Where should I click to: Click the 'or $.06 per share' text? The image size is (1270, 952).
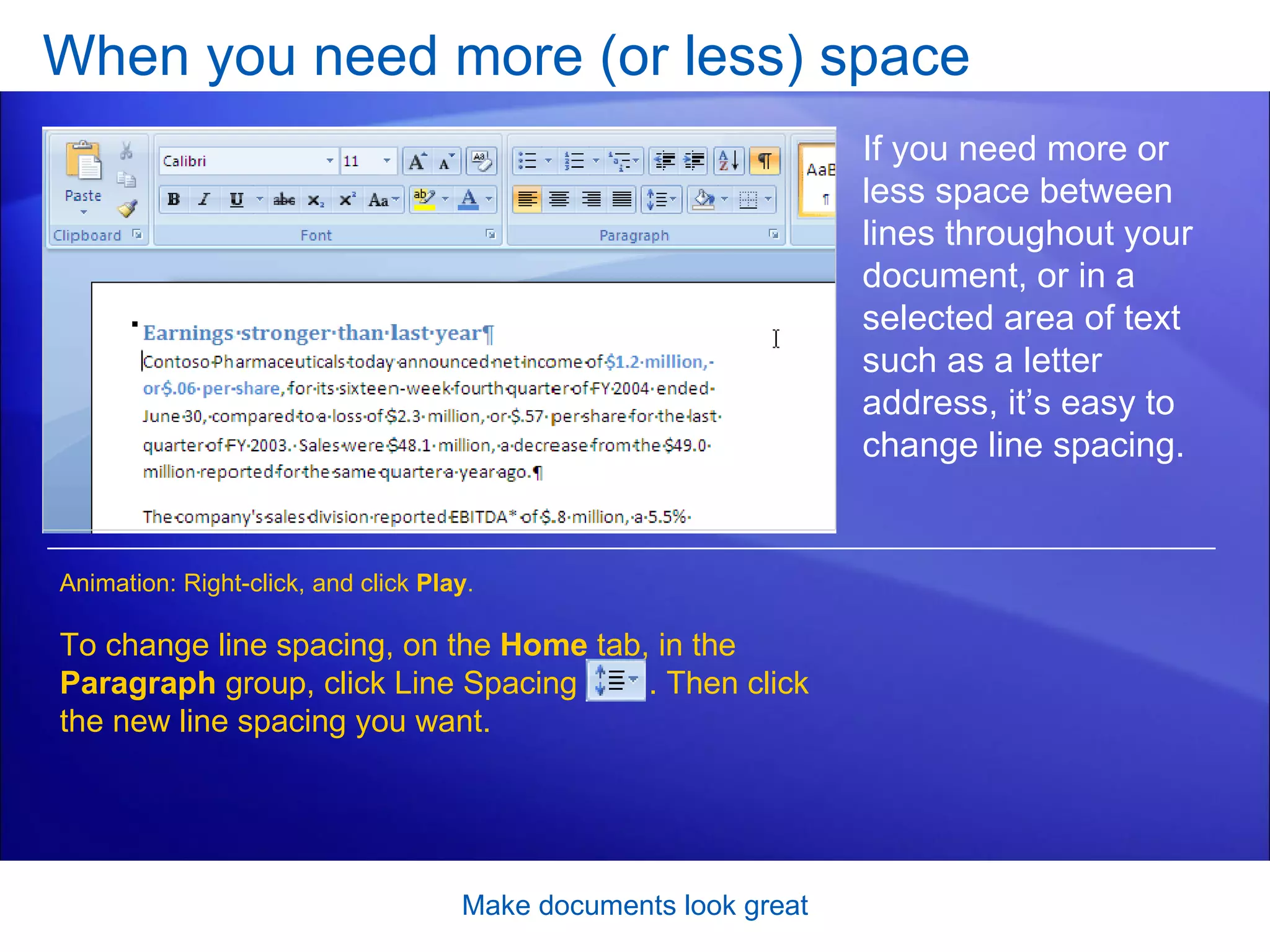(212, 389)
